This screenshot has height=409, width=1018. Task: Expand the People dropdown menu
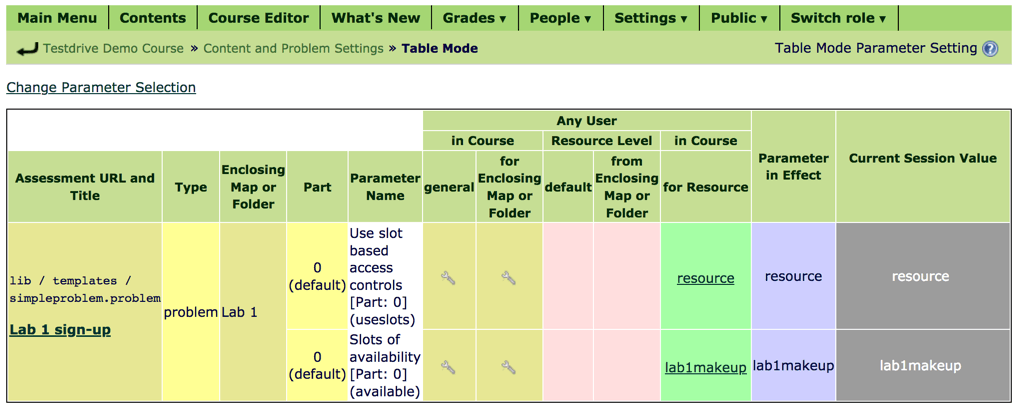coord(561,18)
